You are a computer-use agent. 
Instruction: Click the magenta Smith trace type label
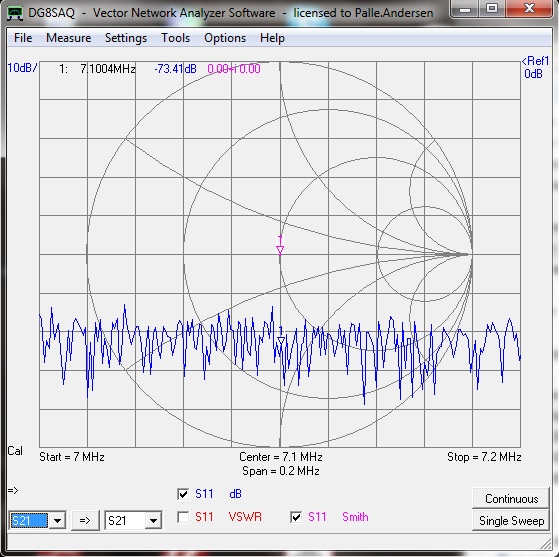point(355,517)
